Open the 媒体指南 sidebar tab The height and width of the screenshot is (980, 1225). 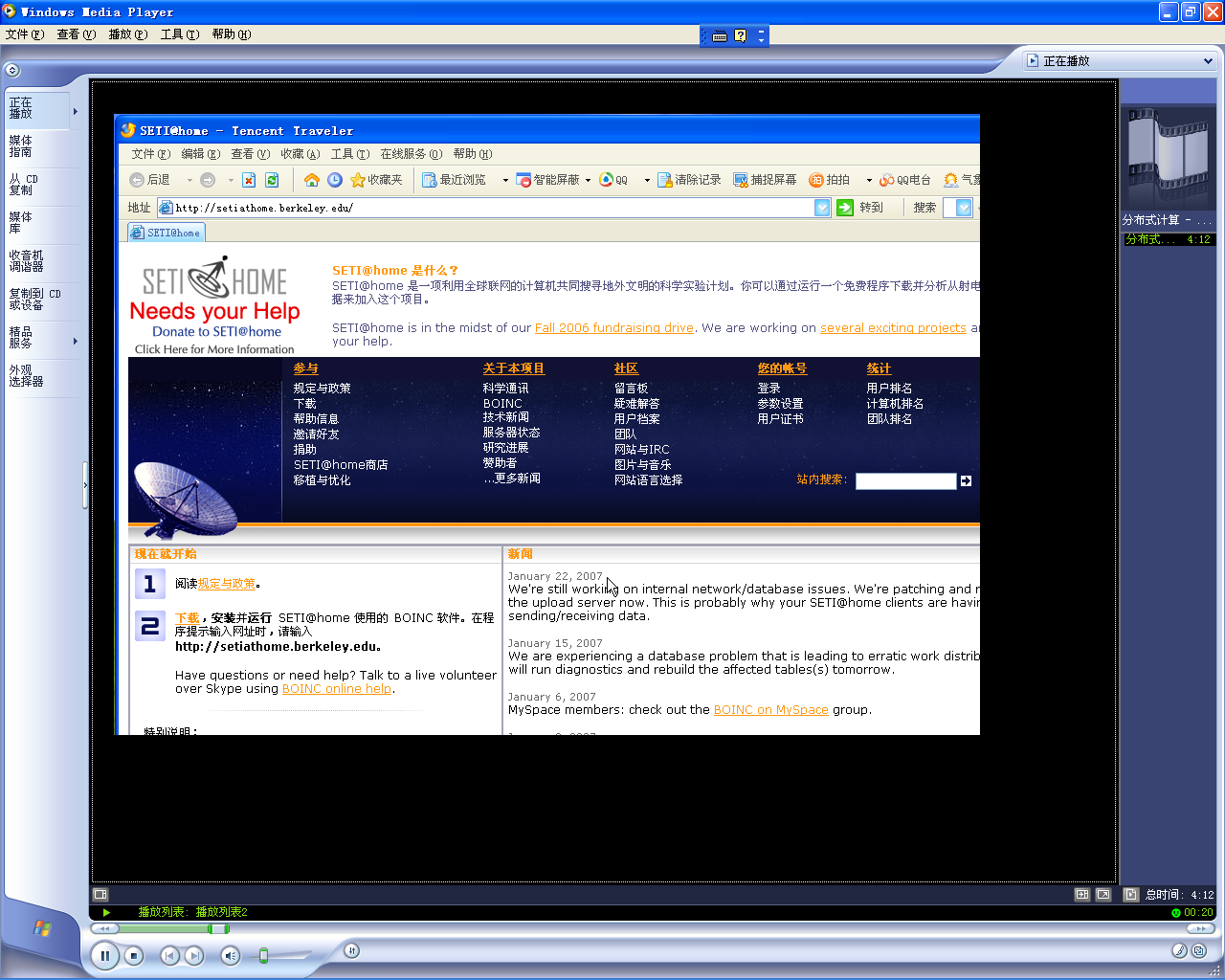tap(36, 146)
